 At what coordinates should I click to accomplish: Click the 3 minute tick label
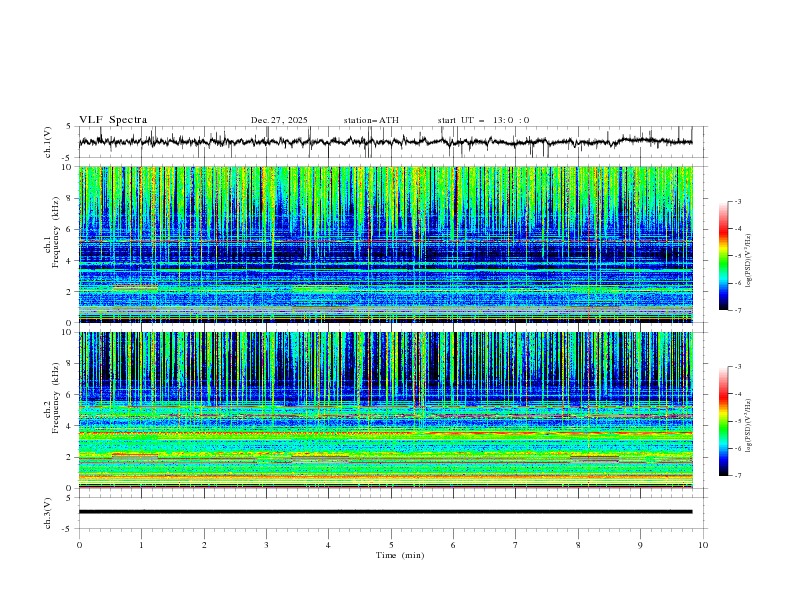[x=266, y=545]
